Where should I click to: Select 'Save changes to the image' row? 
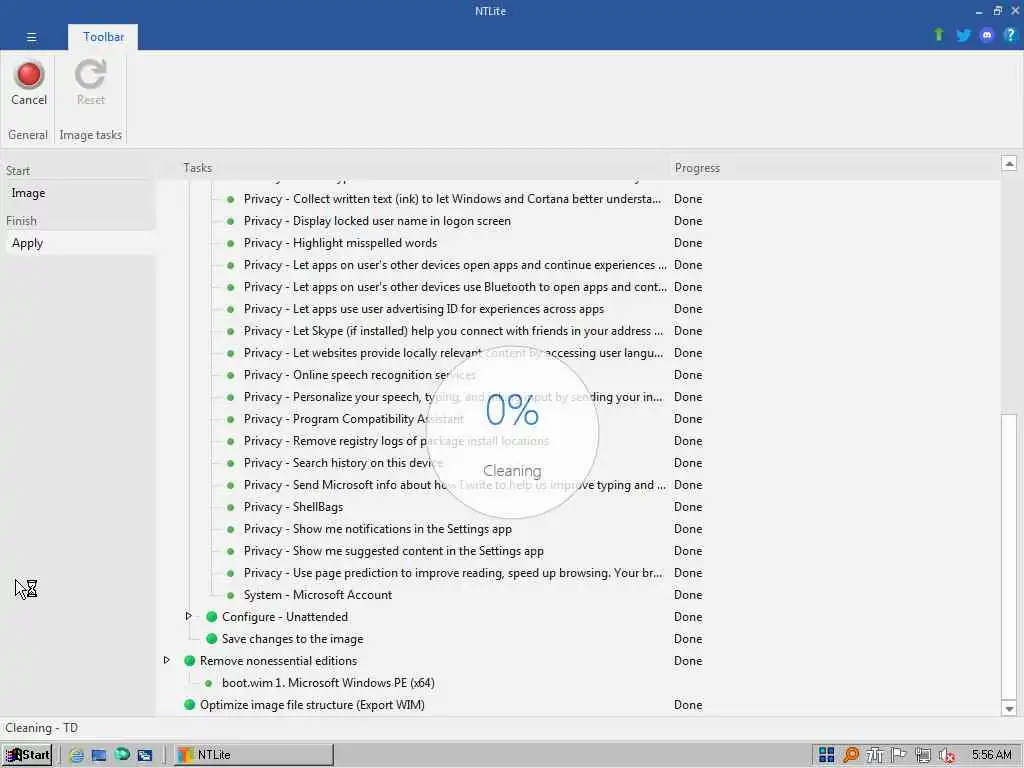point(292,639)
